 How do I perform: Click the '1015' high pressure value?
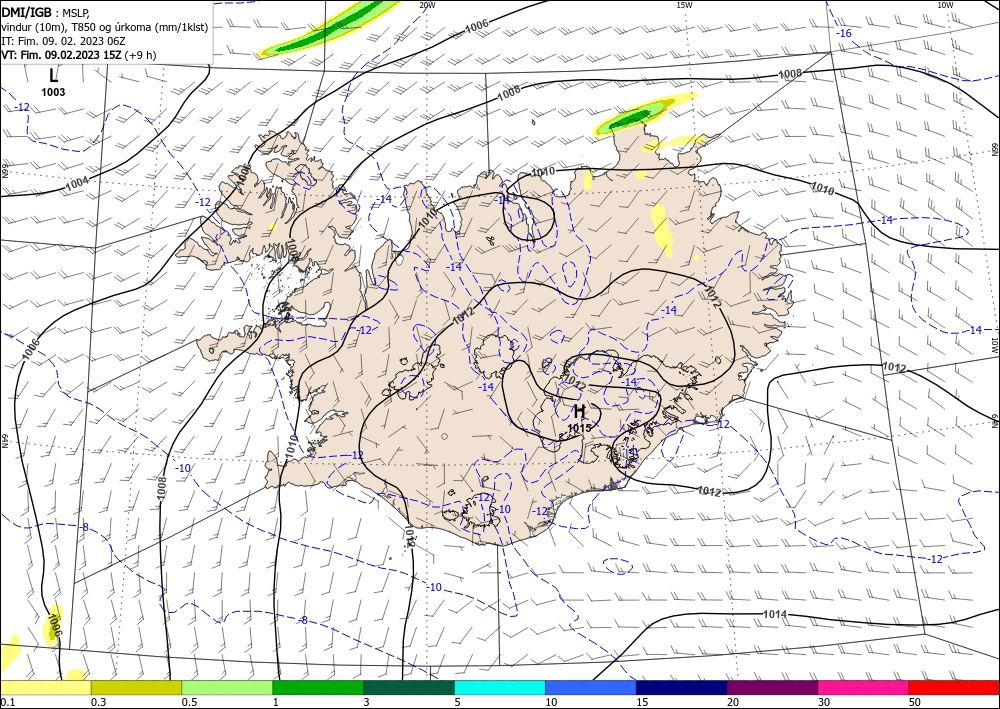click(579, 428)
